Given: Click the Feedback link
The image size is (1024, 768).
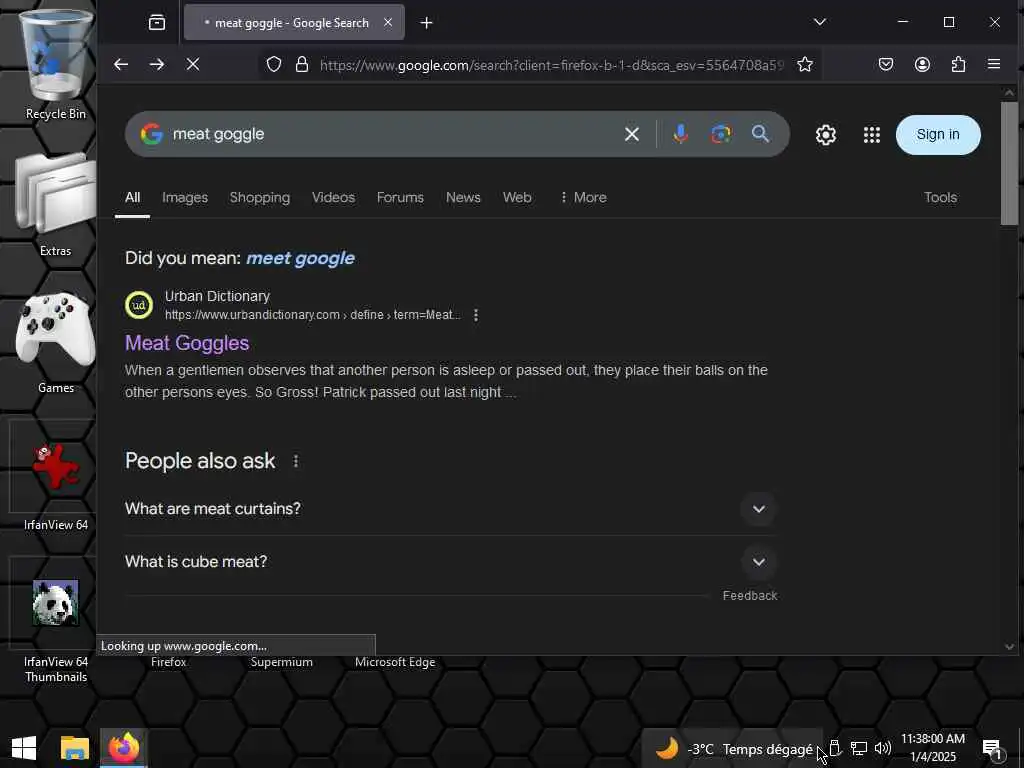Looking at the screenshot, I should click(x=750, y=596).
